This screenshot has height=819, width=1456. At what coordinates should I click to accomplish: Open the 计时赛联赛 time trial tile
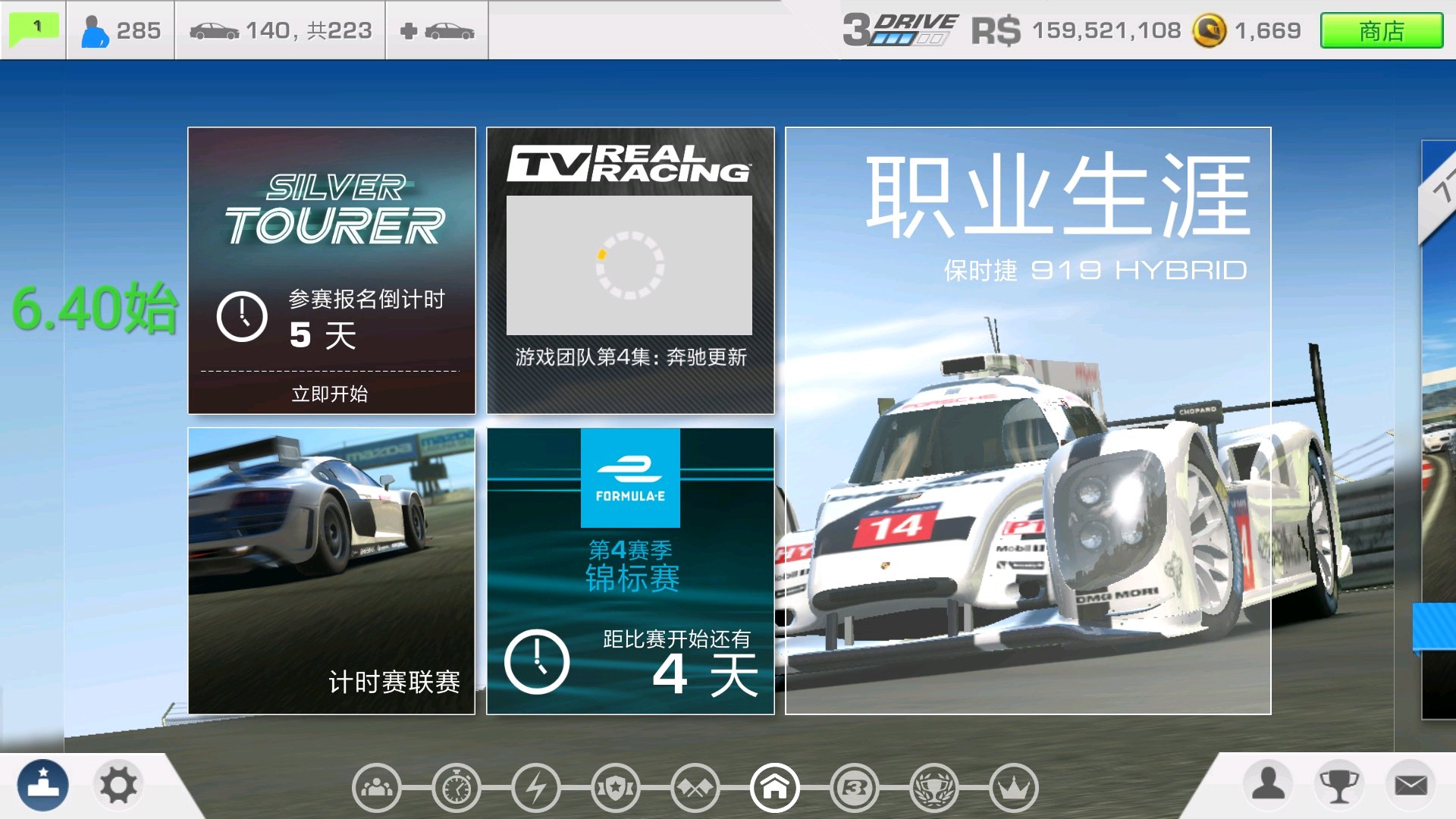click(331, 570)
